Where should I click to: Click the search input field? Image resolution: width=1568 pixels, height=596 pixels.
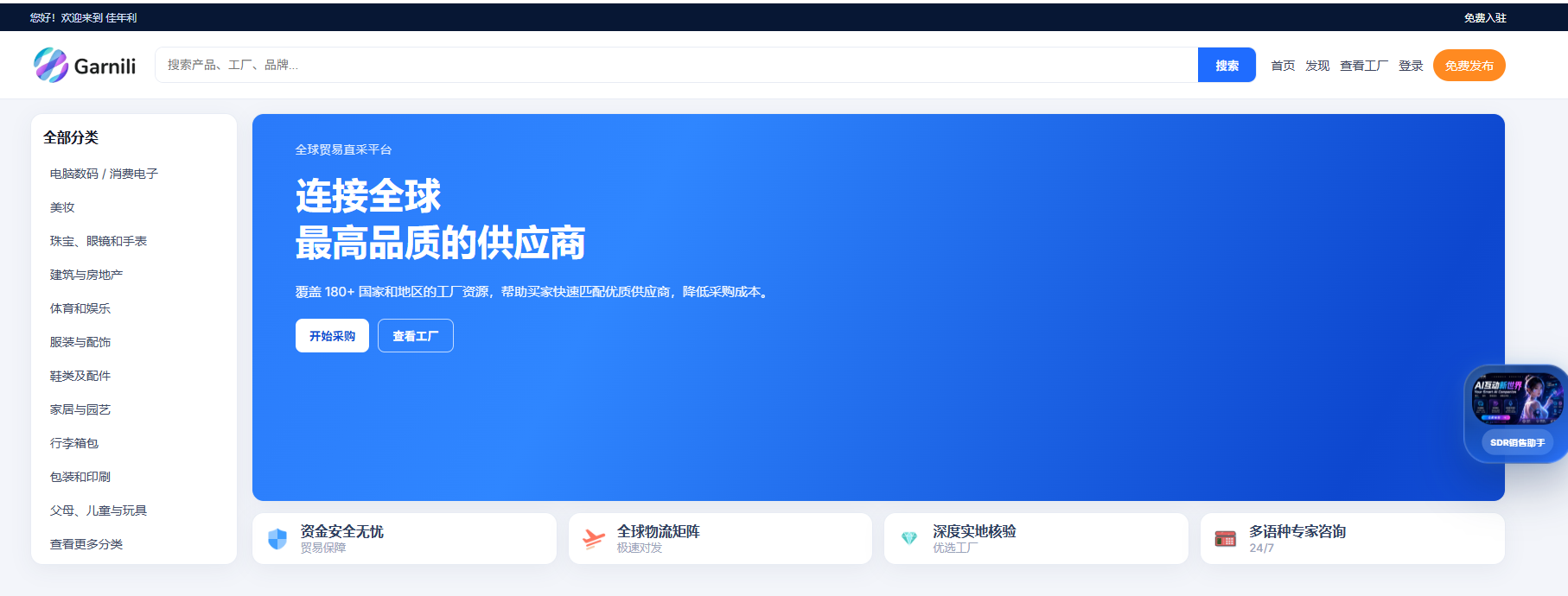(676, 65)
